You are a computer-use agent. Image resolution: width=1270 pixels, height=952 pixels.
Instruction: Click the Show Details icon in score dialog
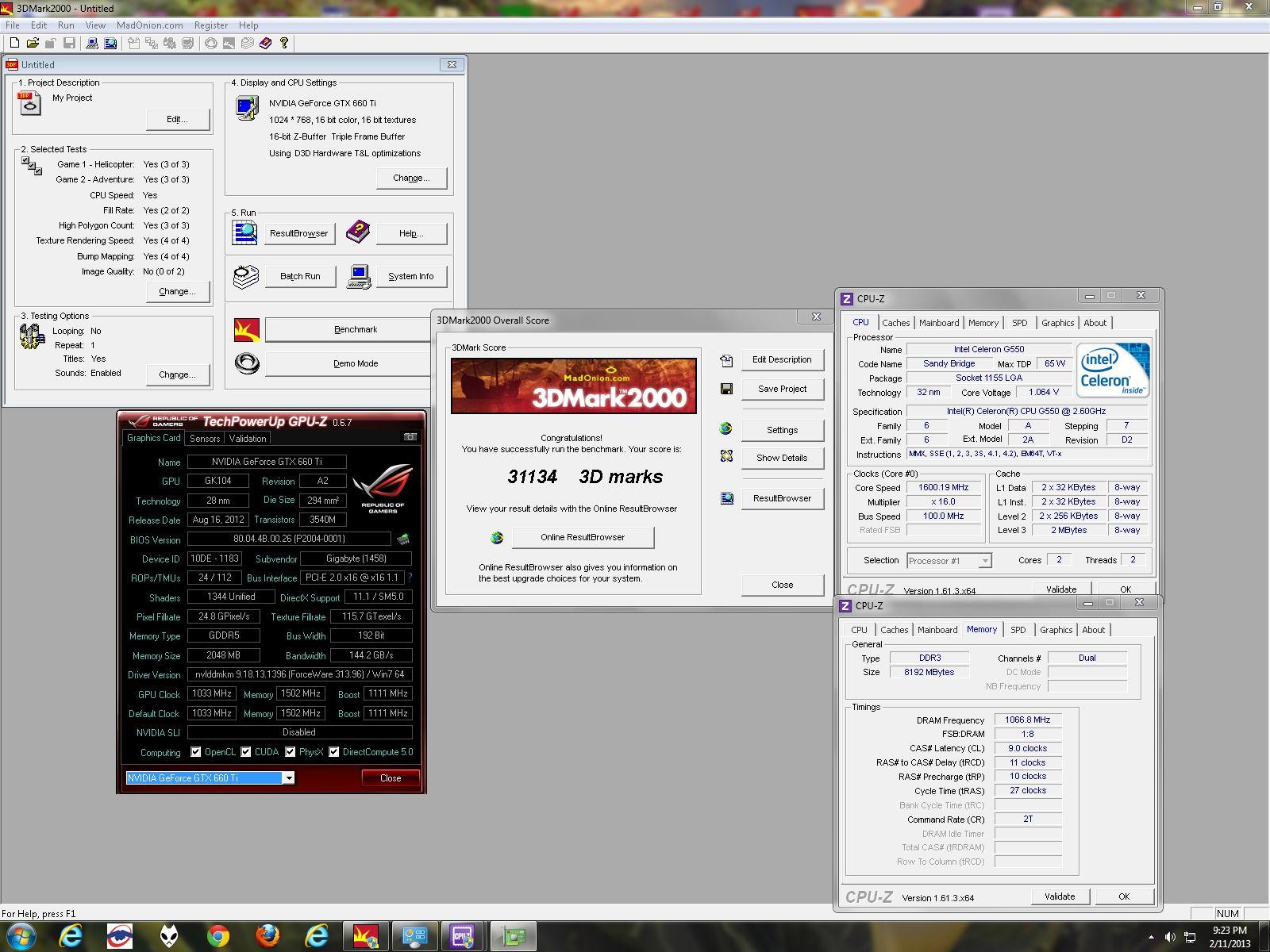pos(726,457)
